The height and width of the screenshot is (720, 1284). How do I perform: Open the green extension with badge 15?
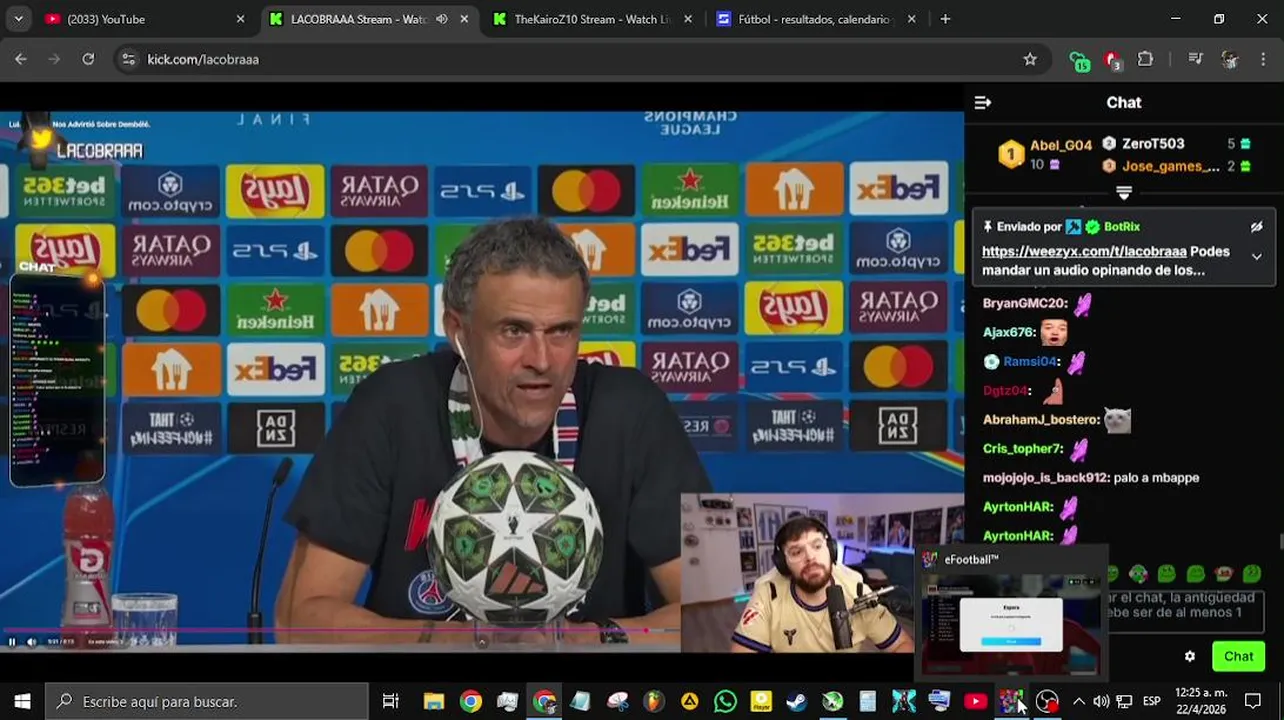tap(1078, 60)
